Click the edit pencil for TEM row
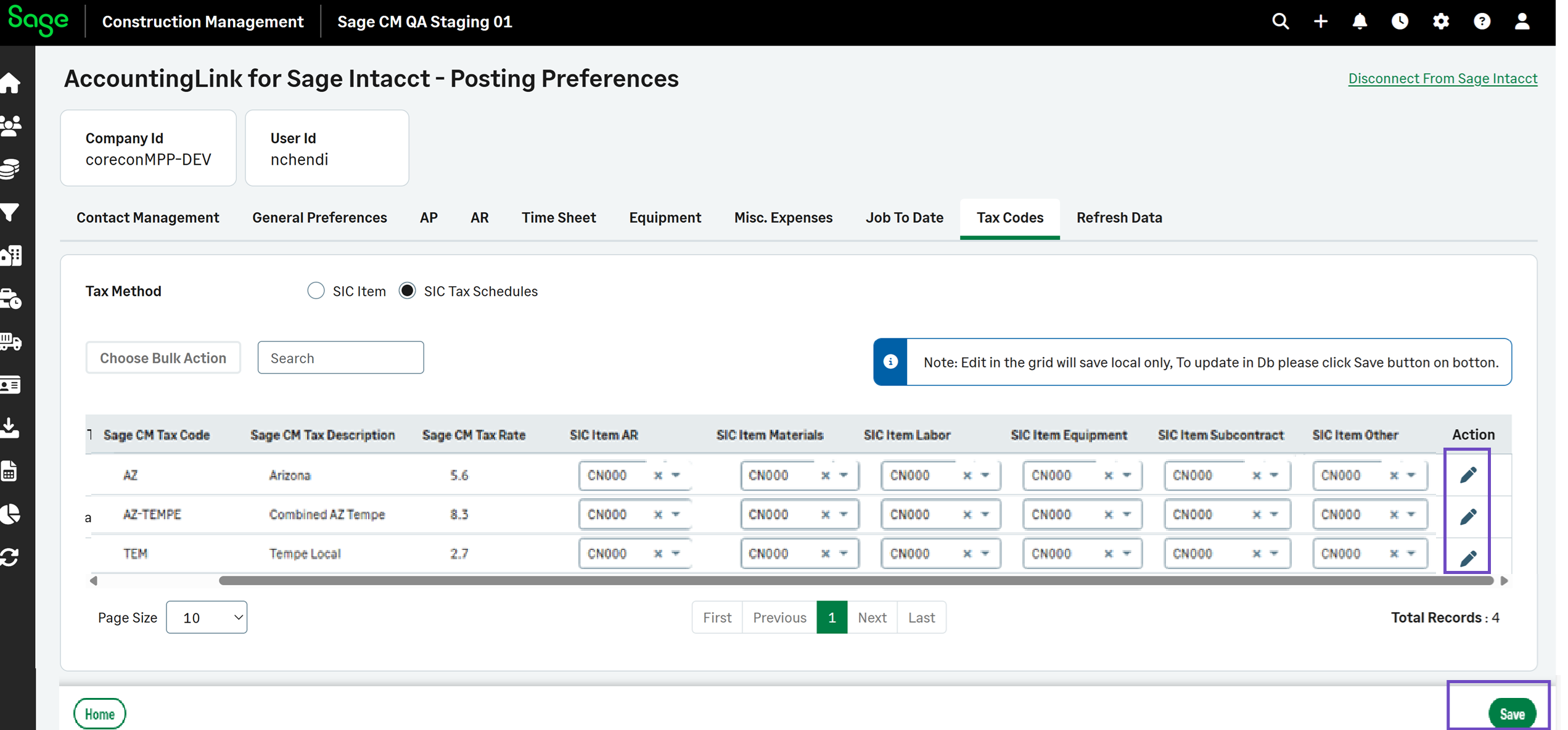This screenshot has height=730, width=1568. click(x=1468, y=557)
